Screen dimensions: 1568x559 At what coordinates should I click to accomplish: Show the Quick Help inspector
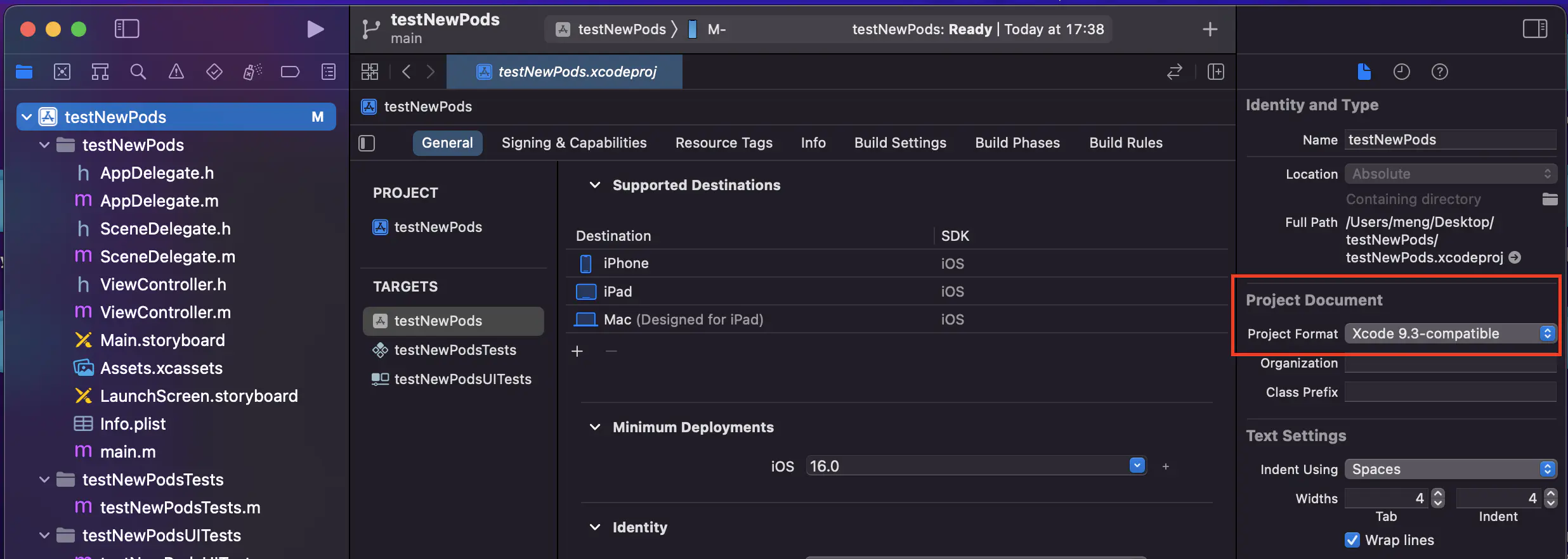[x=1440, y=72]
